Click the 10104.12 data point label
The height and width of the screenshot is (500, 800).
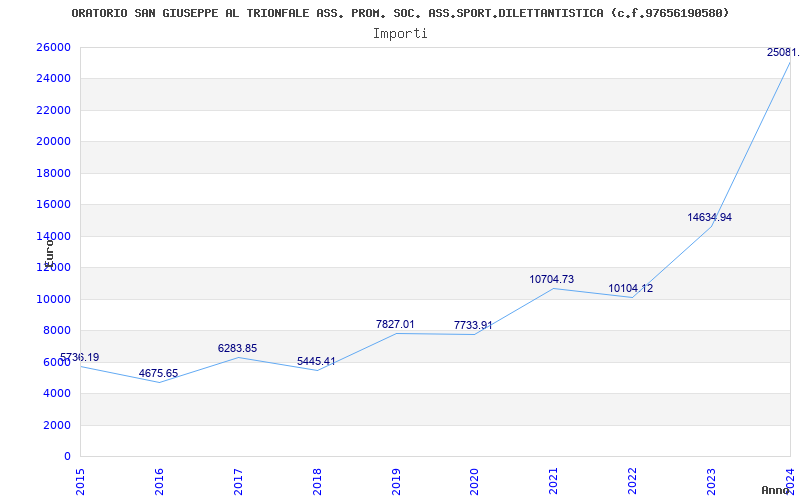point(630,288)
